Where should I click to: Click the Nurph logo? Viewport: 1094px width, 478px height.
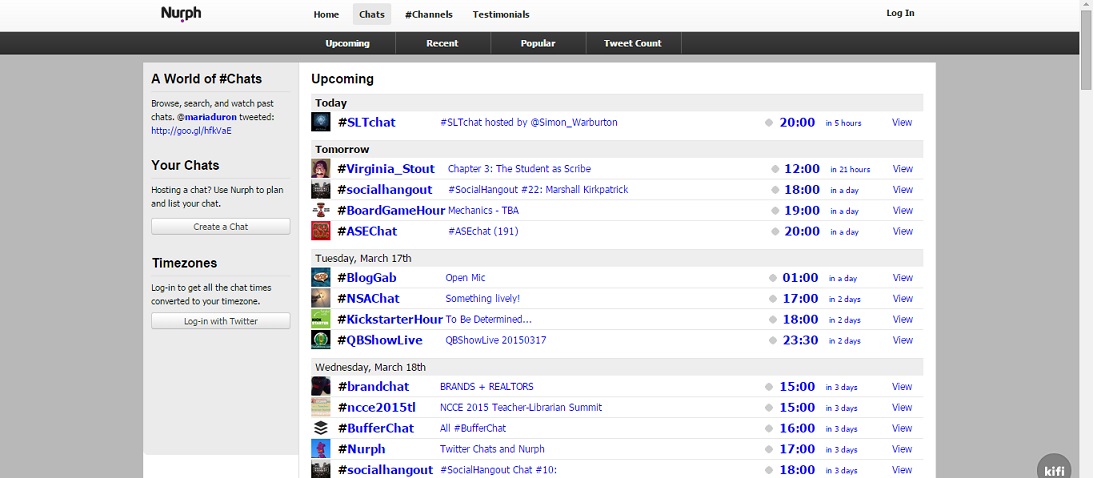(181, 14)
